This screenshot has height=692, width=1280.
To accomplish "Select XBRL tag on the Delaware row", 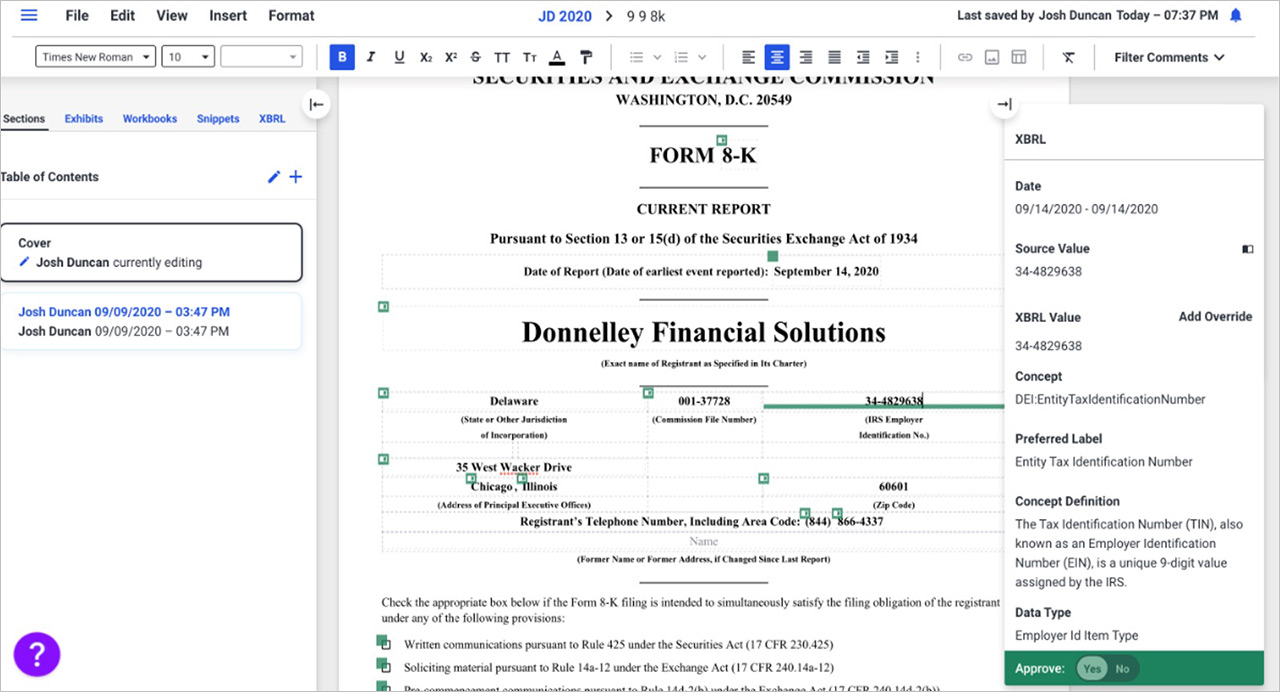I will (x=383, y=393).
